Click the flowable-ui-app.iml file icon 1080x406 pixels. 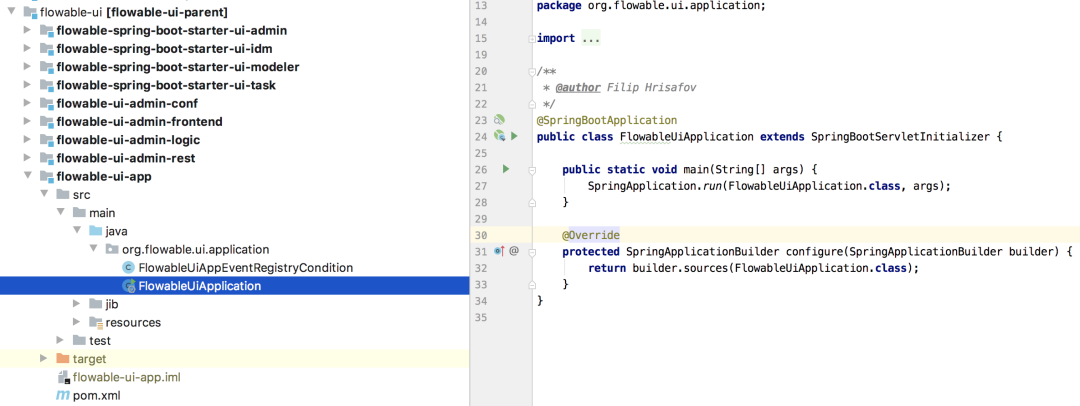click(63, 377)
